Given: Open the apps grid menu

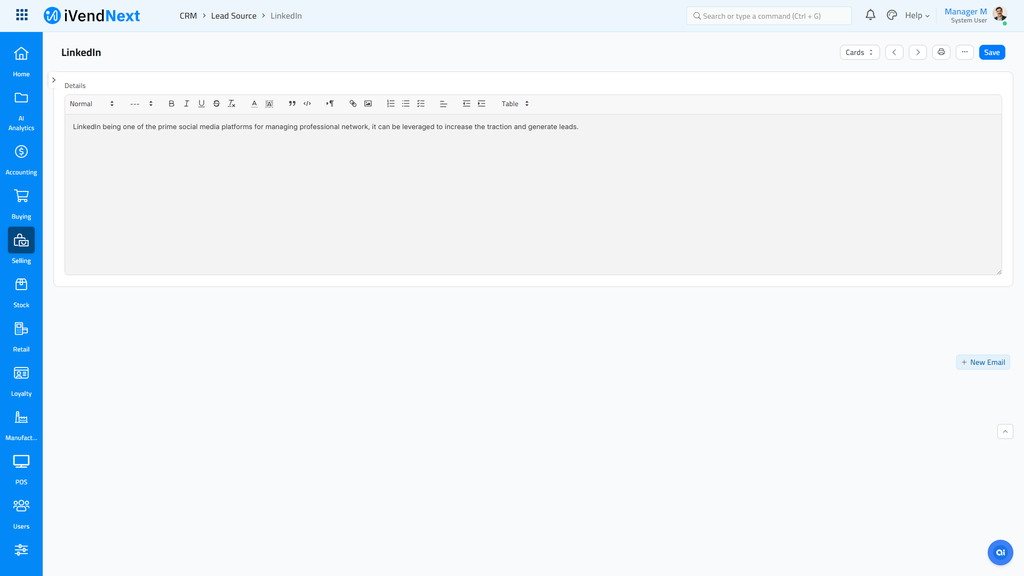Looking at the screenshot, I should (22, 14).
